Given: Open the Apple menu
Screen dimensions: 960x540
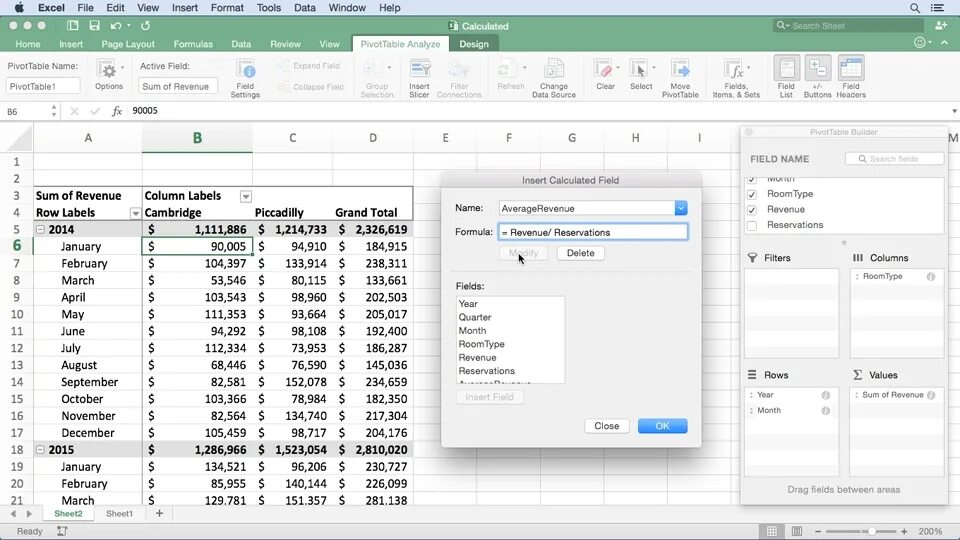Looking at the screenshot, I should pos(19,8).
